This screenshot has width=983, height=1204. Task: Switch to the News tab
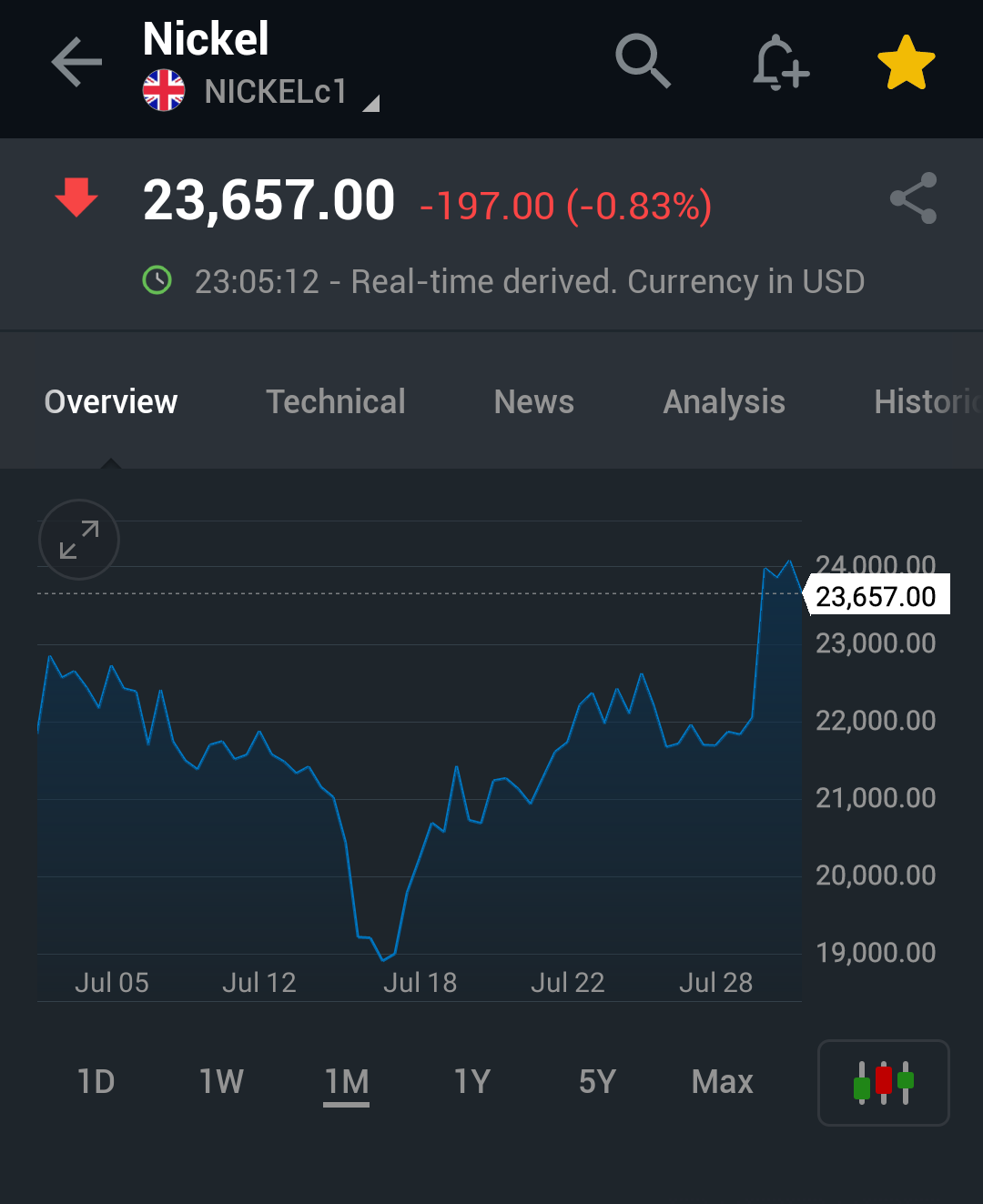tap(534, 401)
